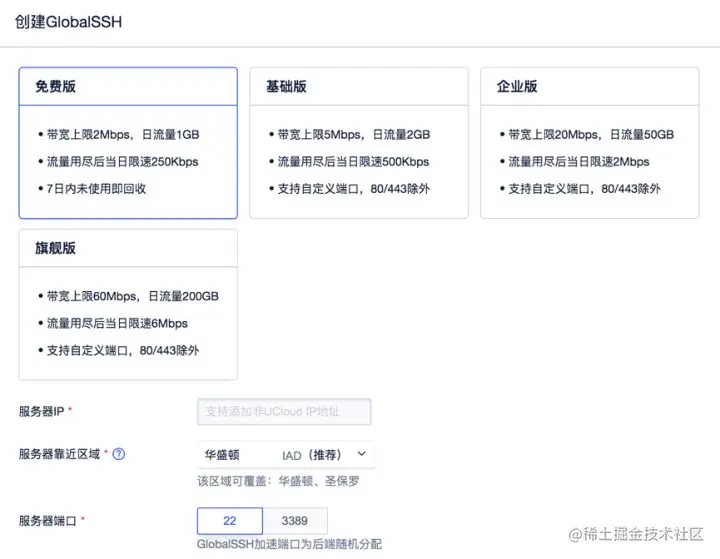Viewport: 720px width, 559px height.
Task: Open the 华盛顿 IAD region dropdown
Action: (x=287, y=455)
